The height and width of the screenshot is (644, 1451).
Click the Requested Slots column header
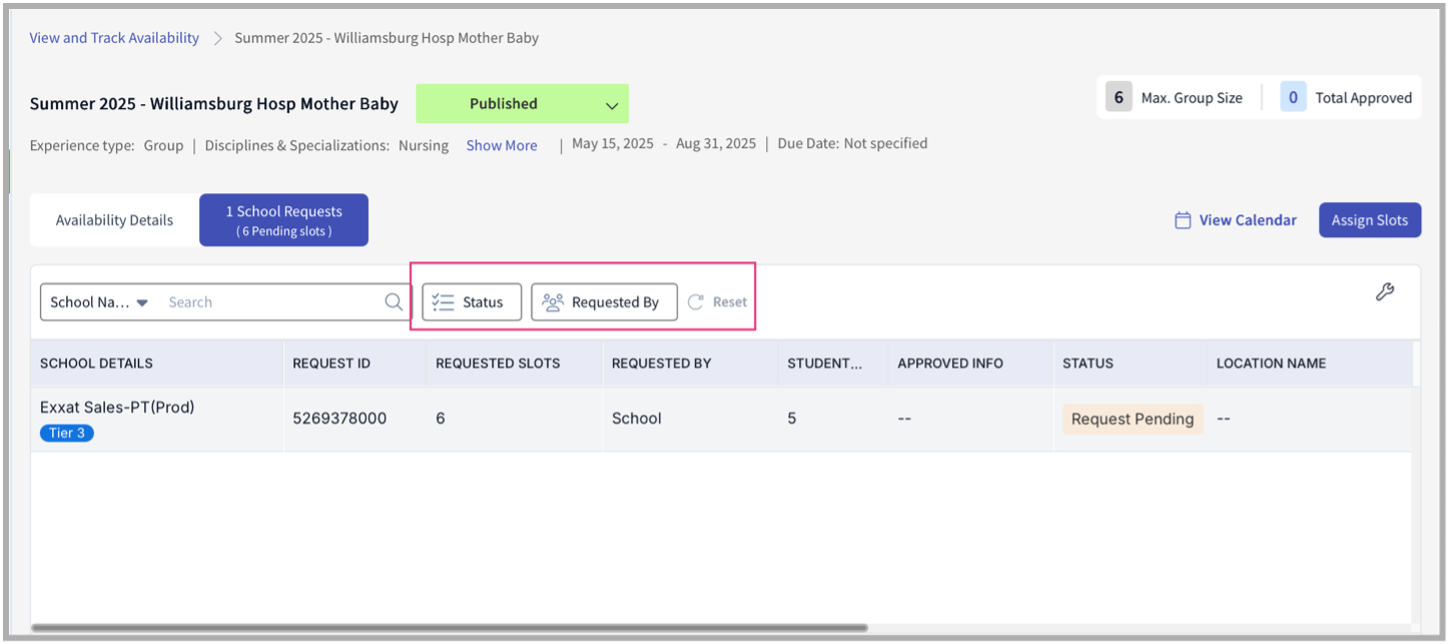click(498, 363)
